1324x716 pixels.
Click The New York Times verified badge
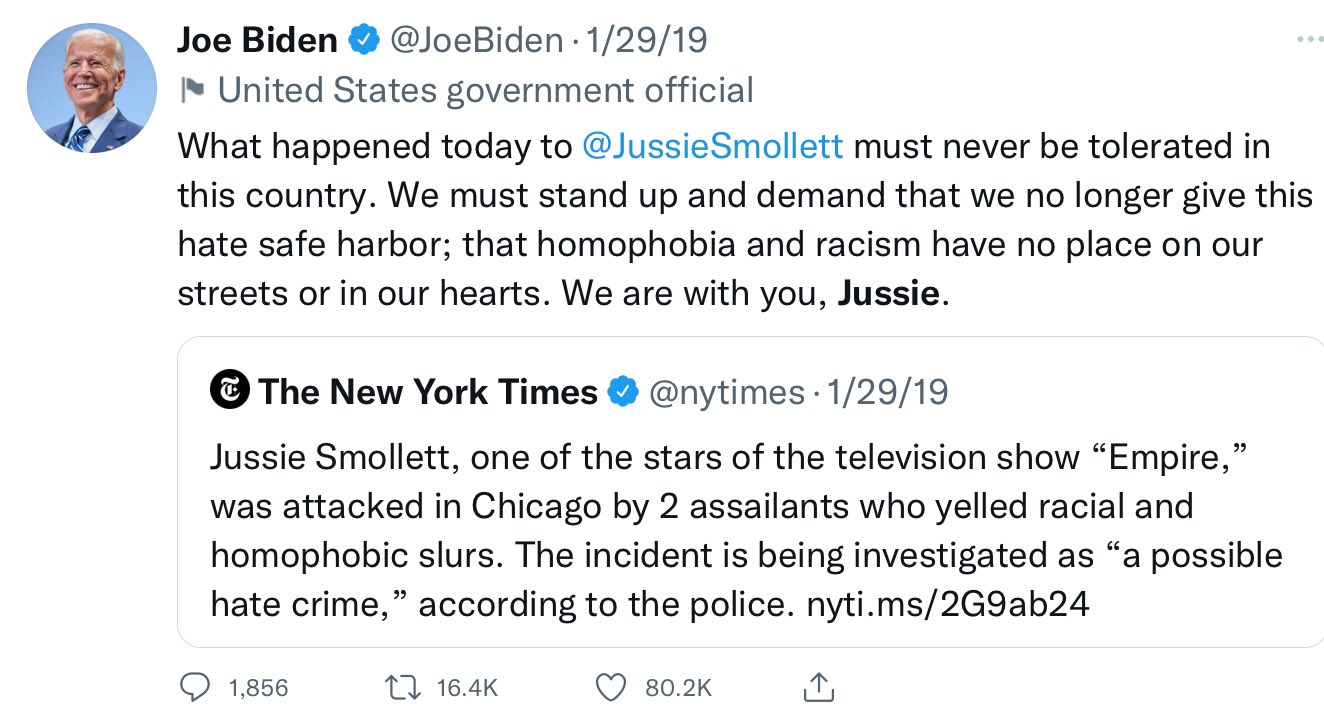(622, 392)
